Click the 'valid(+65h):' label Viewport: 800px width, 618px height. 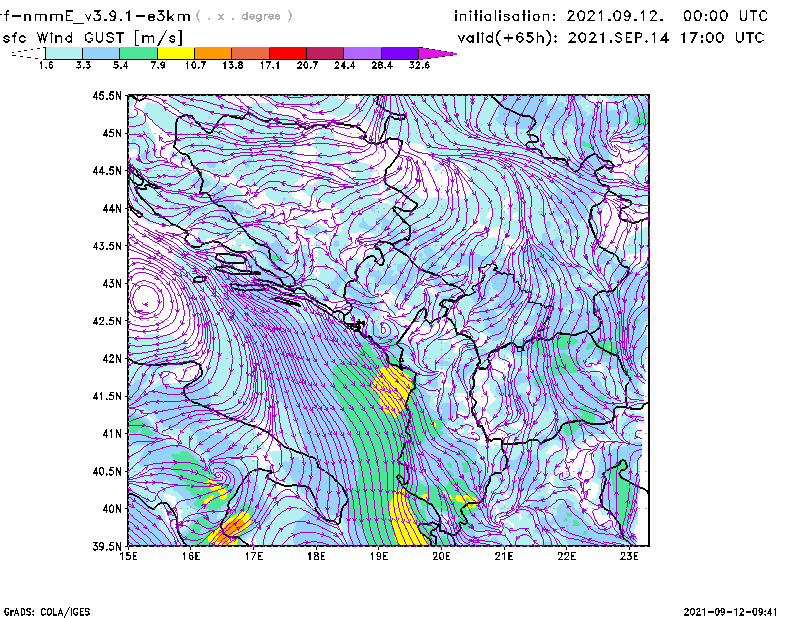point(509,38)
